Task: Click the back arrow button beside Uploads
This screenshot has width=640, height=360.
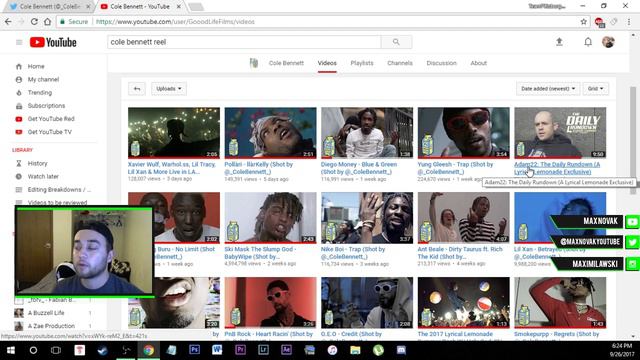Action: pyautogui.click(x=137, y=89)
